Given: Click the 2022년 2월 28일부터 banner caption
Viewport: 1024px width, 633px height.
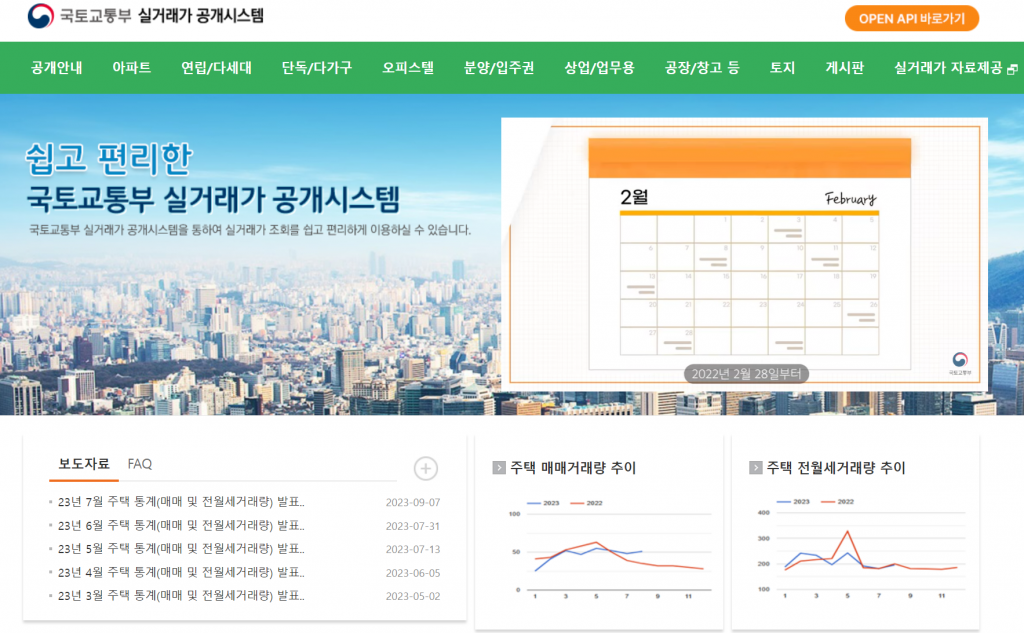Looking at the screenshot, I should click(x=746, y=374).
